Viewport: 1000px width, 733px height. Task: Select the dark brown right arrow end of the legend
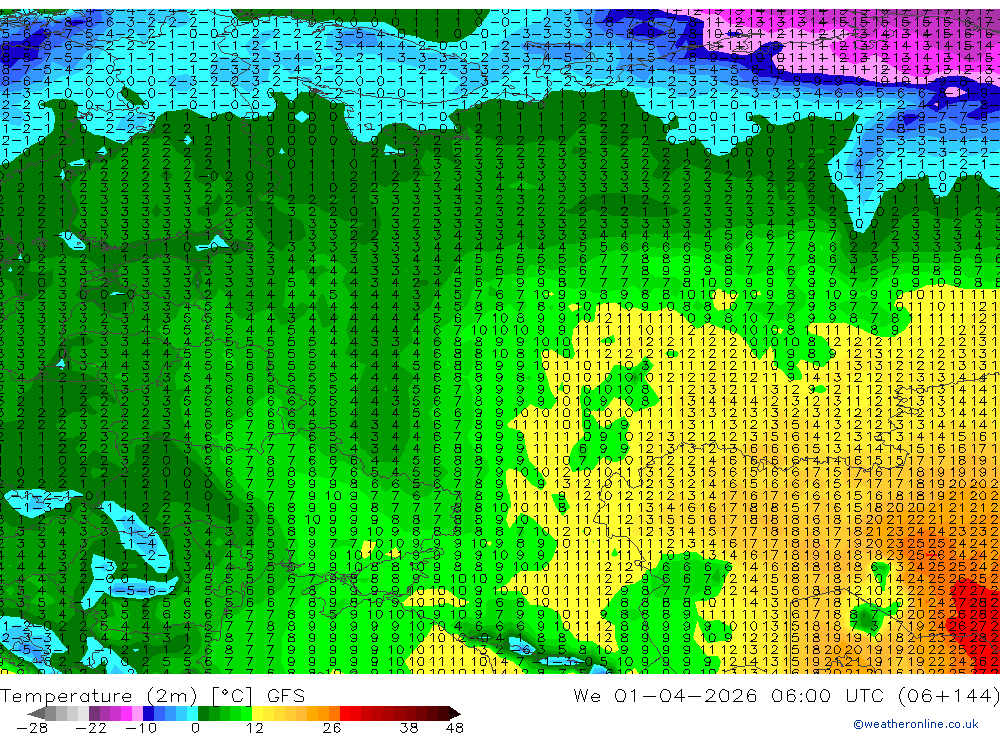[455, 713]
